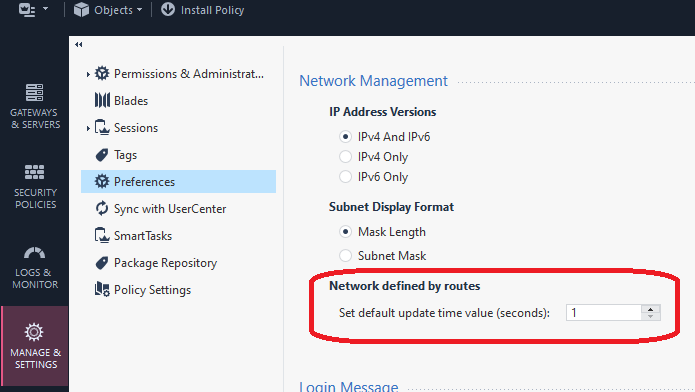Increase update time with up arrow
The height and width of the screenshot is (392, 695).
651,309
